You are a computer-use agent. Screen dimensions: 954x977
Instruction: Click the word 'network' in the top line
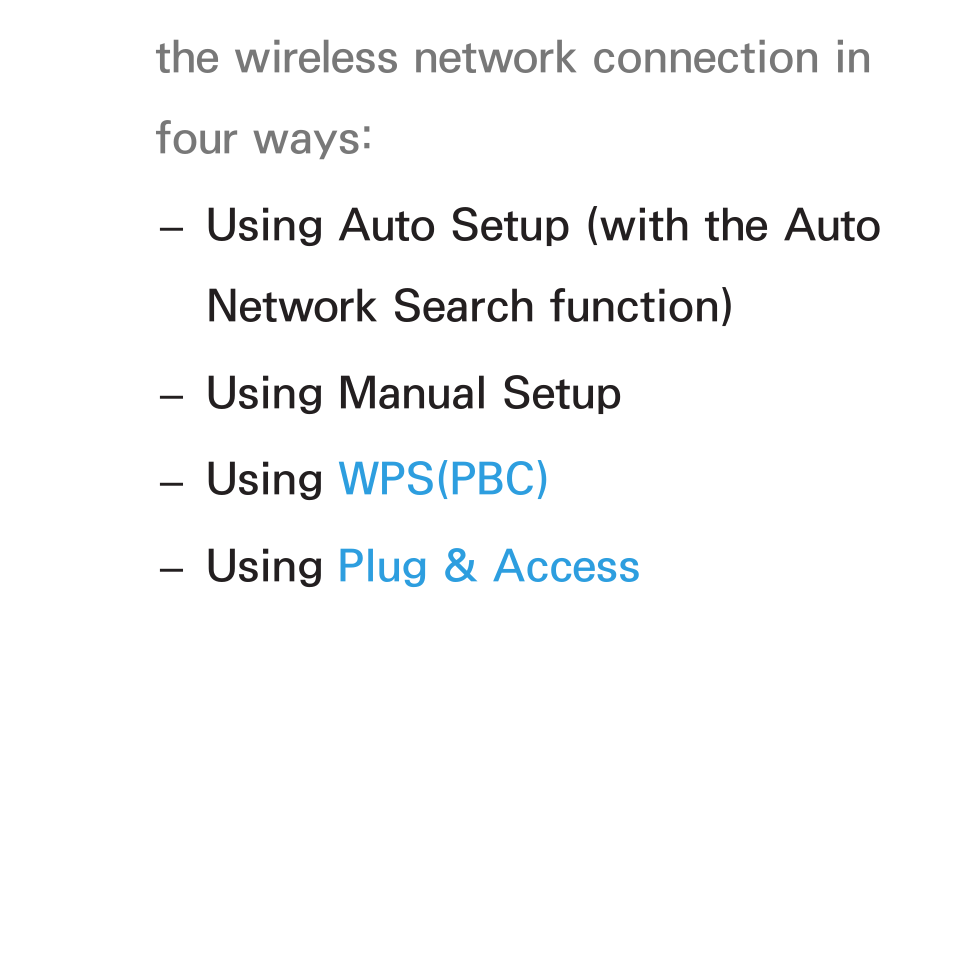pos(495,57)
